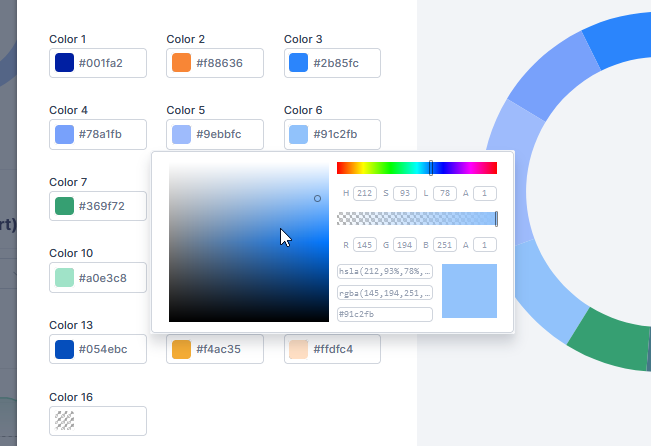Screen dimensions: 651x446
Task: Focus the H hue value field
Action: point(364,193)
